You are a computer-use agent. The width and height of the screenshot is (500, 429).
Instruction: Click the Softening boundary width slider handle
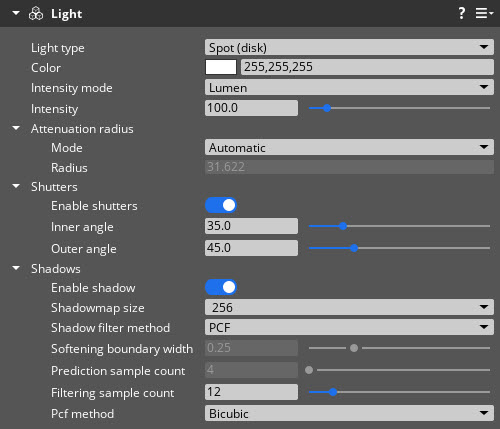point(354,348)
